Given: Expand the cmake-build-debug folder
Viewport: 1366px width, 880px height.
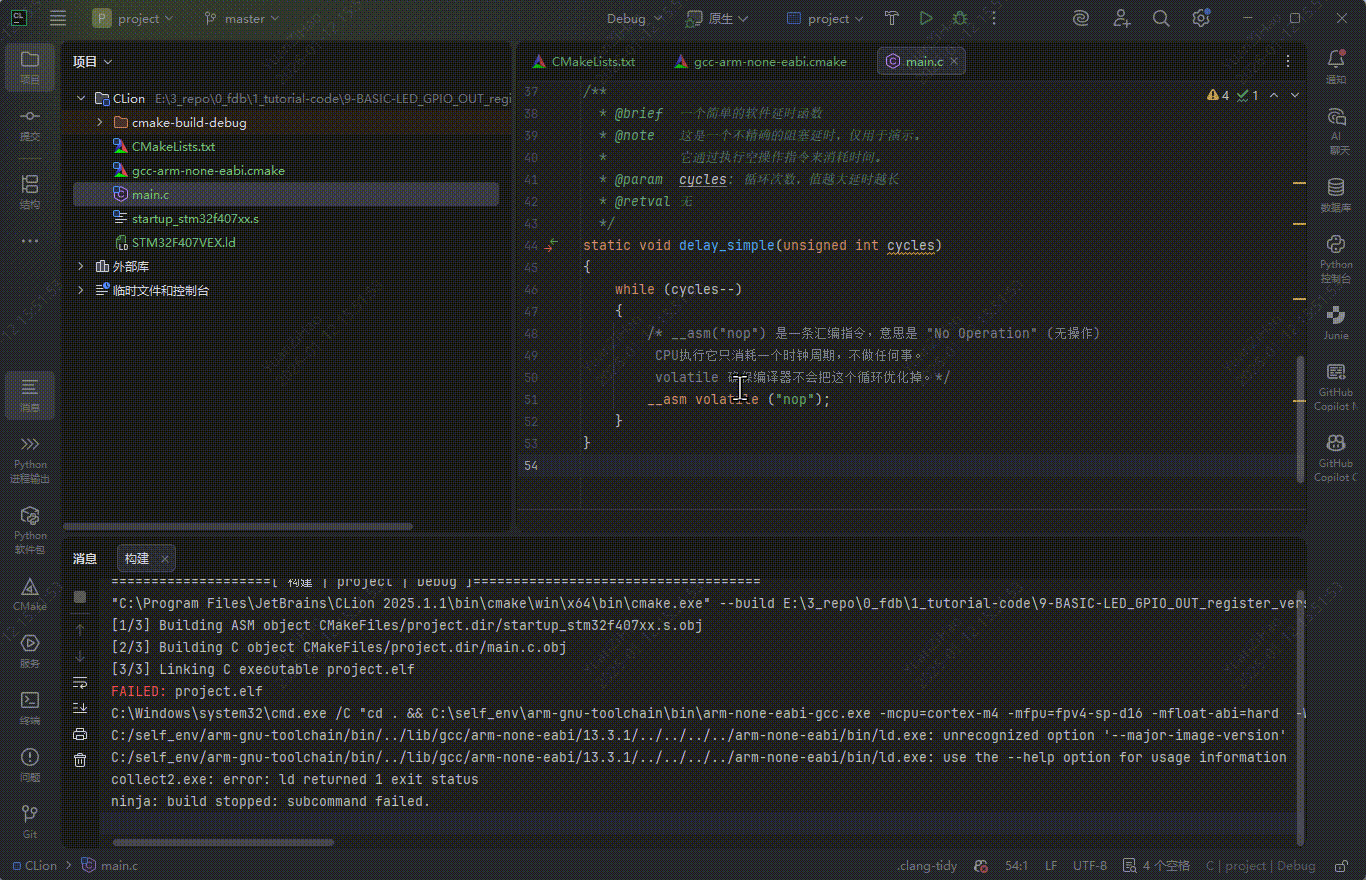Looking at the screenshot, I should click(x=100, y=122).
